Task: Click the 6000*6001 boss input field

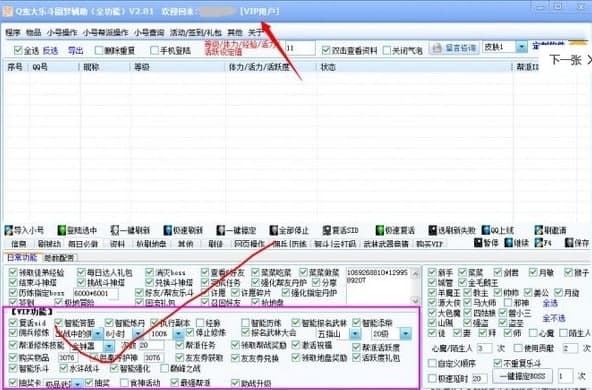Action: tap(95, 293)
